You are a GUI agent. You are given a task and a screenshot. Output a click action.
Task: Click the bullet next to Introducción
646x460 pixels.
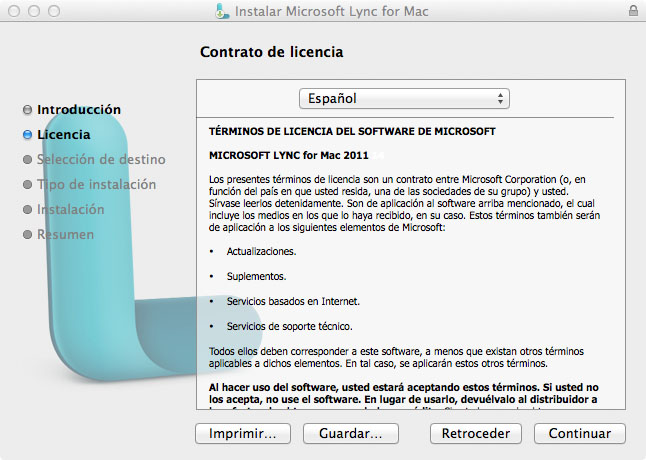(27, 109)
